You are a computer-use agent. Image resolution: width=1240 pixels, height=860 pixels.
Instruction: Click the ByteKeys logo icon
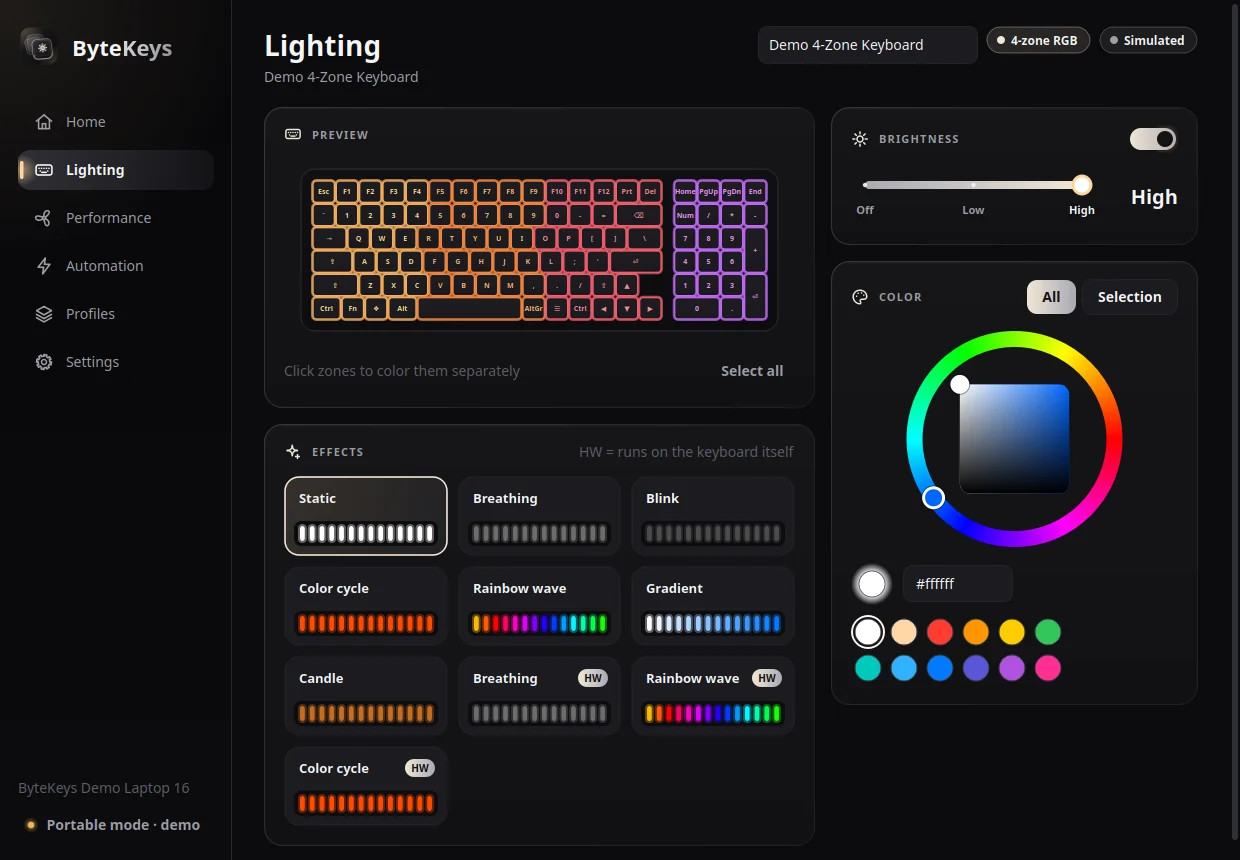point(40,46)
